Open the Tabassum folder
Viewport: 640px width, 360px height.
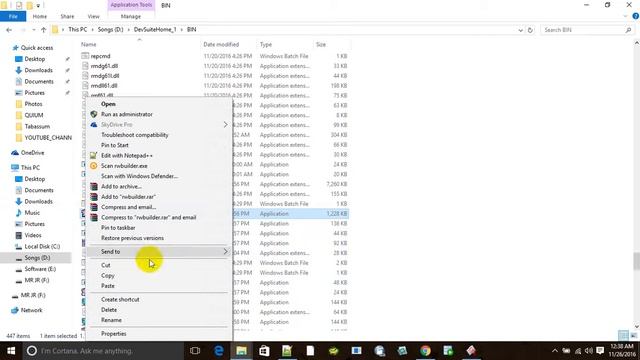[x=37, y=127]
